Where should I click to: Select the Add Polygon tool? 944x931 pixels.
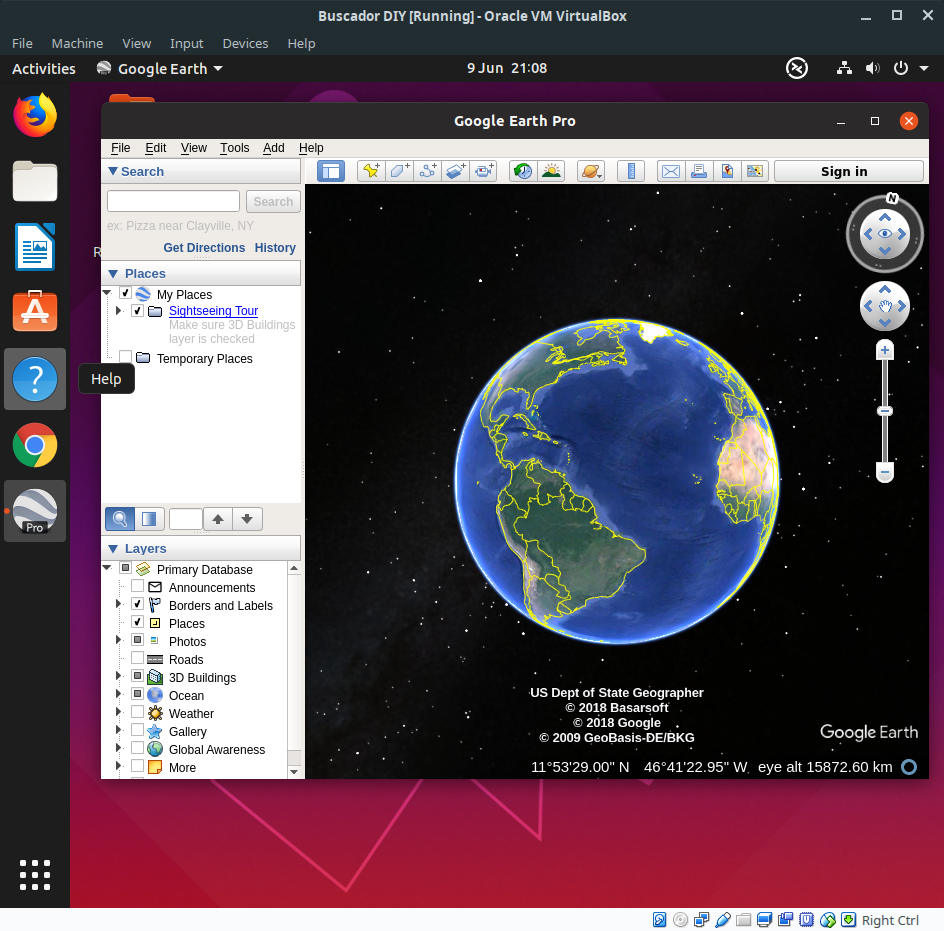(x=399, y=171)
